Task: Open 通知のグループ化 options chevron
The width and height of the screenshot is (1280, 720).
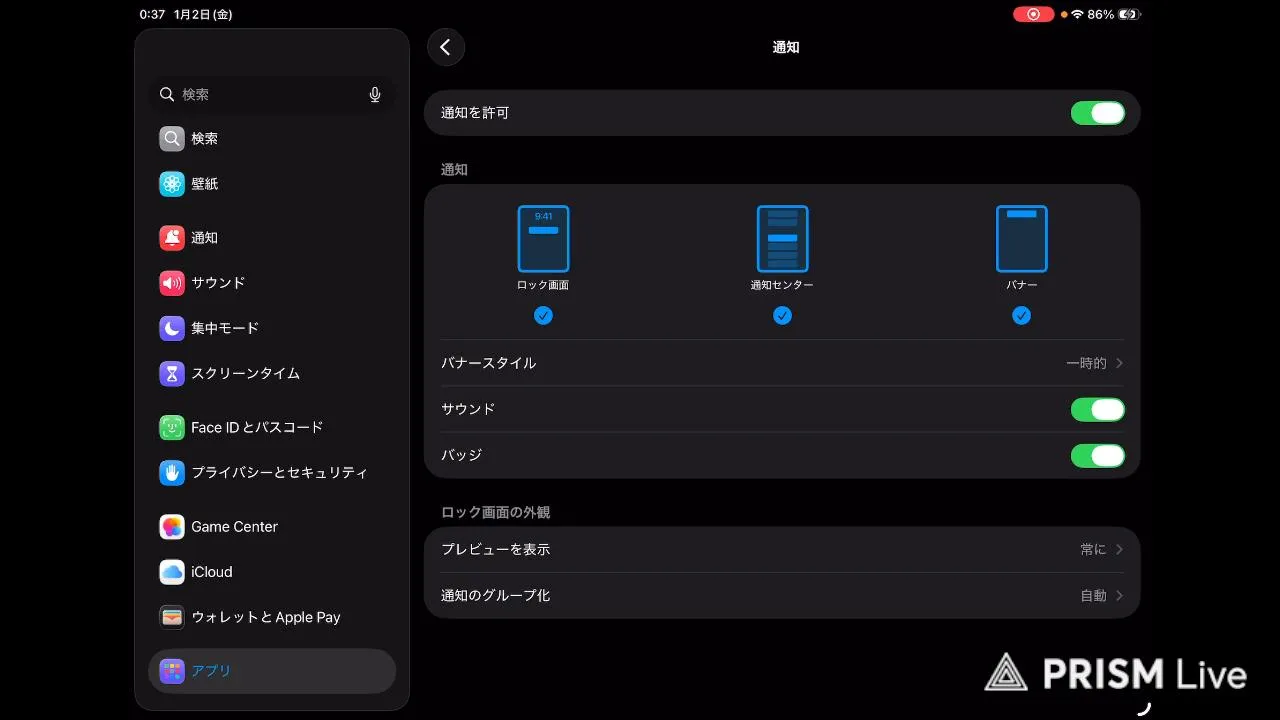Action: click(x=1120, y=595)
